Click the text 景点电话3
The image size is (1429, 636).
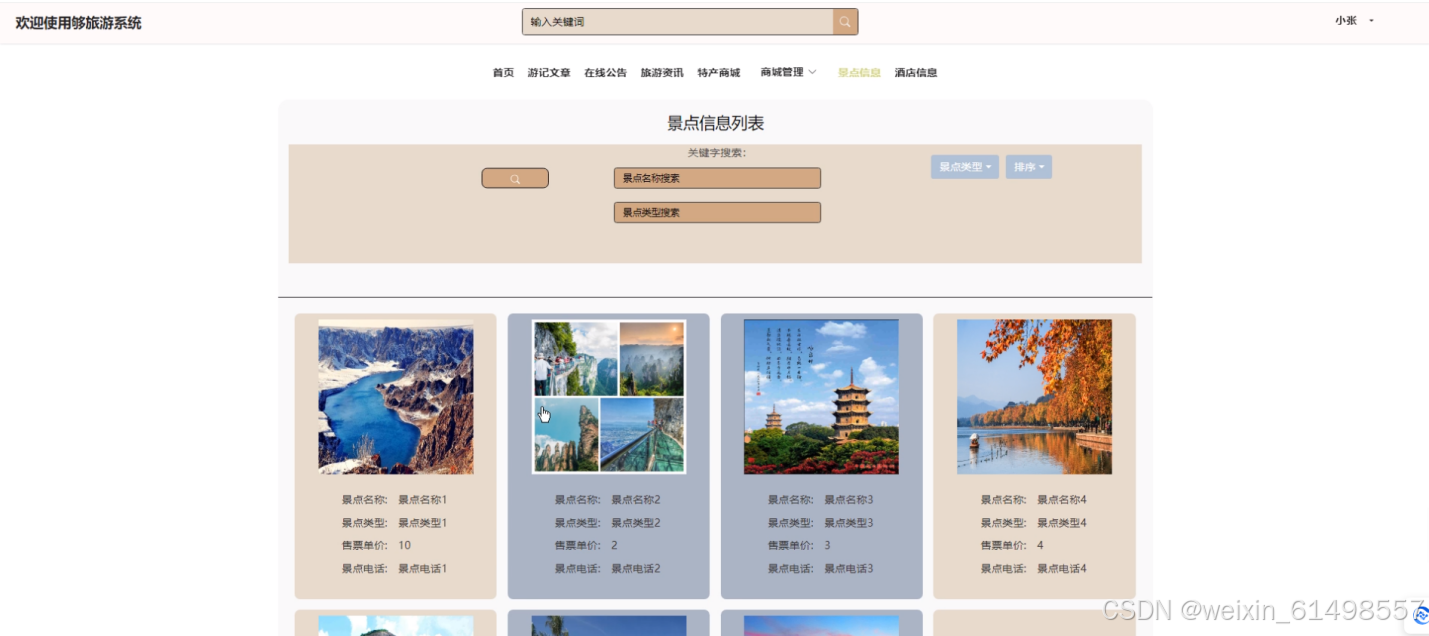[x=849, y=569]
